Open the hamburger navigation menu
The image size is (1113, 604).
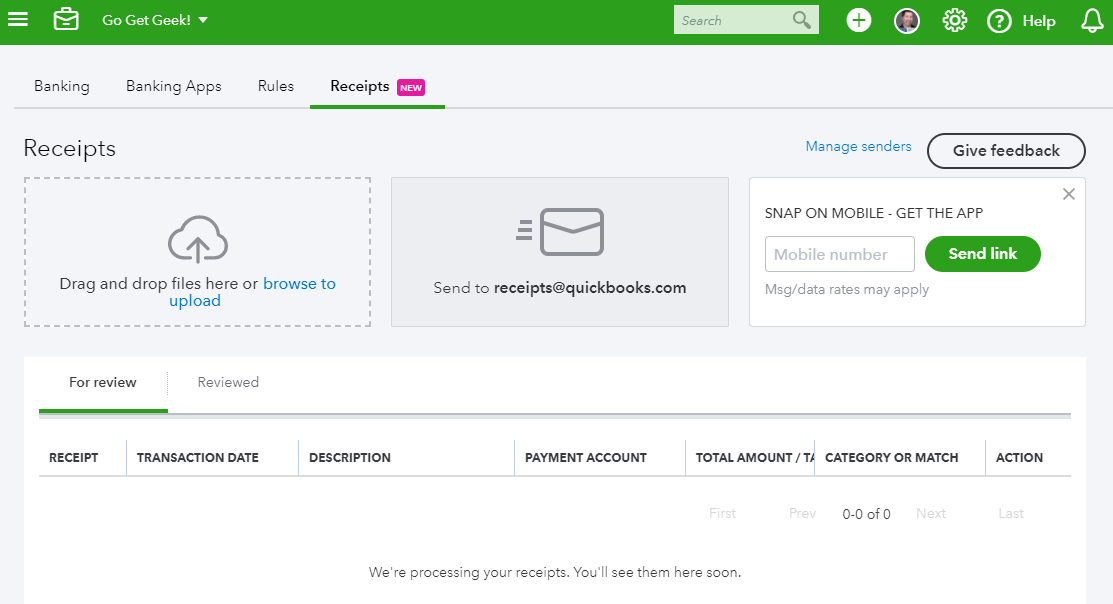[18, 19]
